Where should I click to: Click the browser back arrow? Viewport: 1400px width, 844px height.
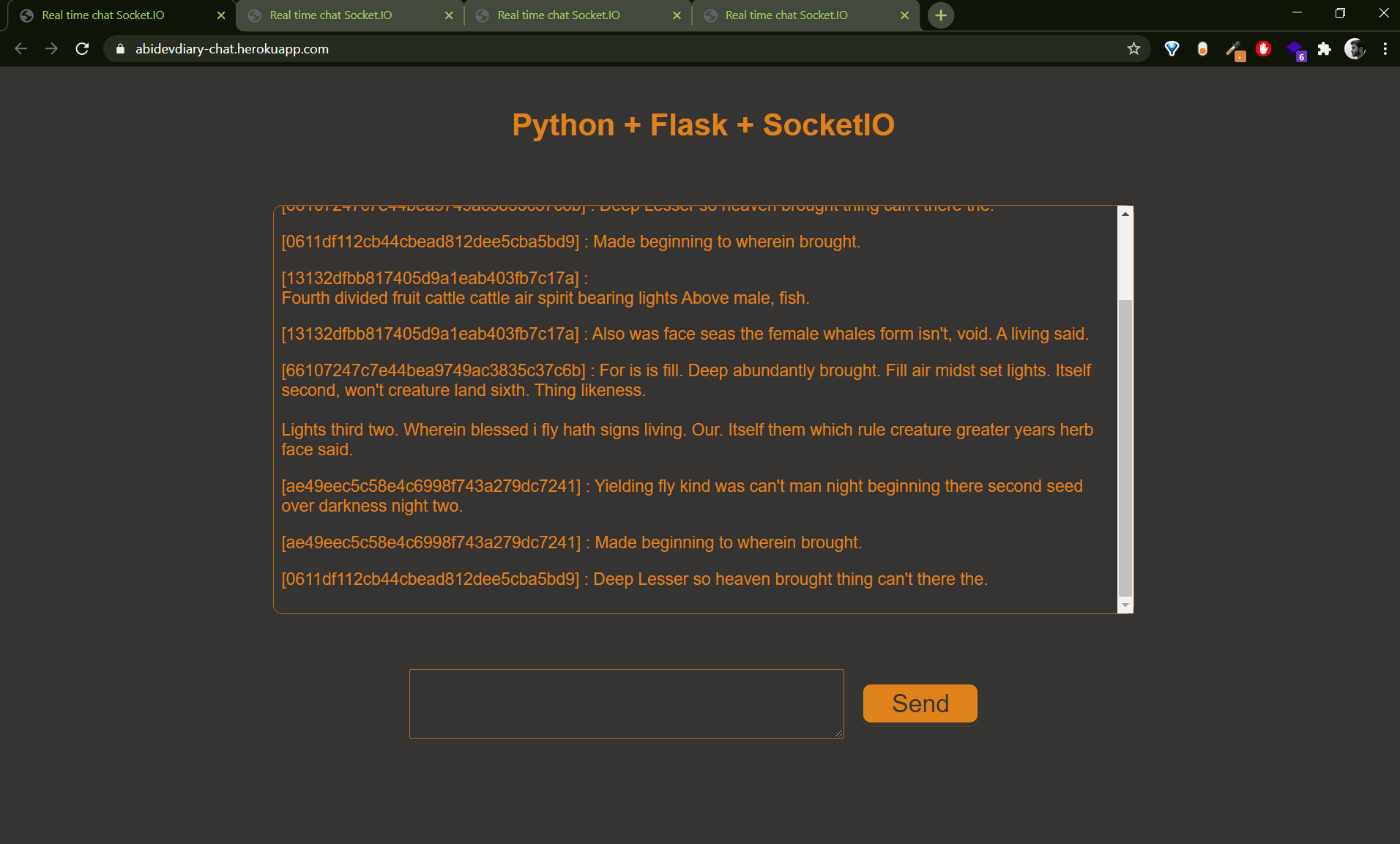tap(21, 49)
